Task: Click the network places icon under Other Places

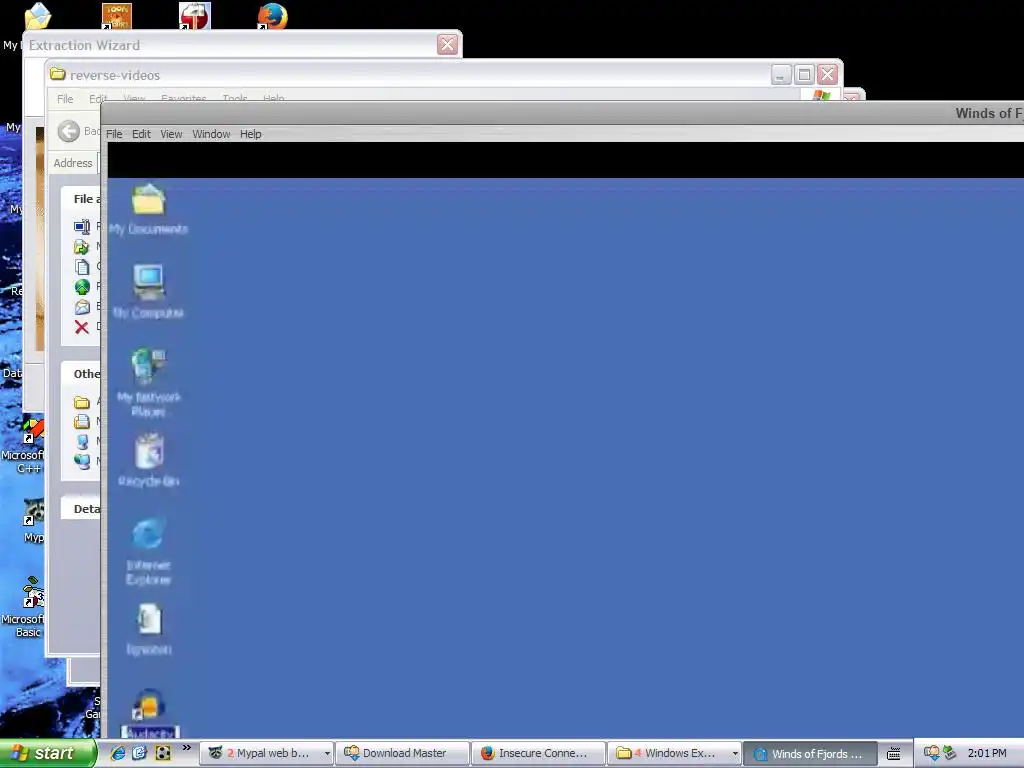Action: coord(82,461)
